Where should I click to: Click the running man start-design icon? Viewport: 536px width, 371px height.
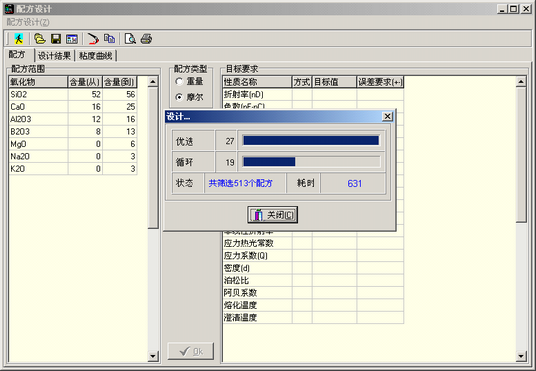click(19, 39)
